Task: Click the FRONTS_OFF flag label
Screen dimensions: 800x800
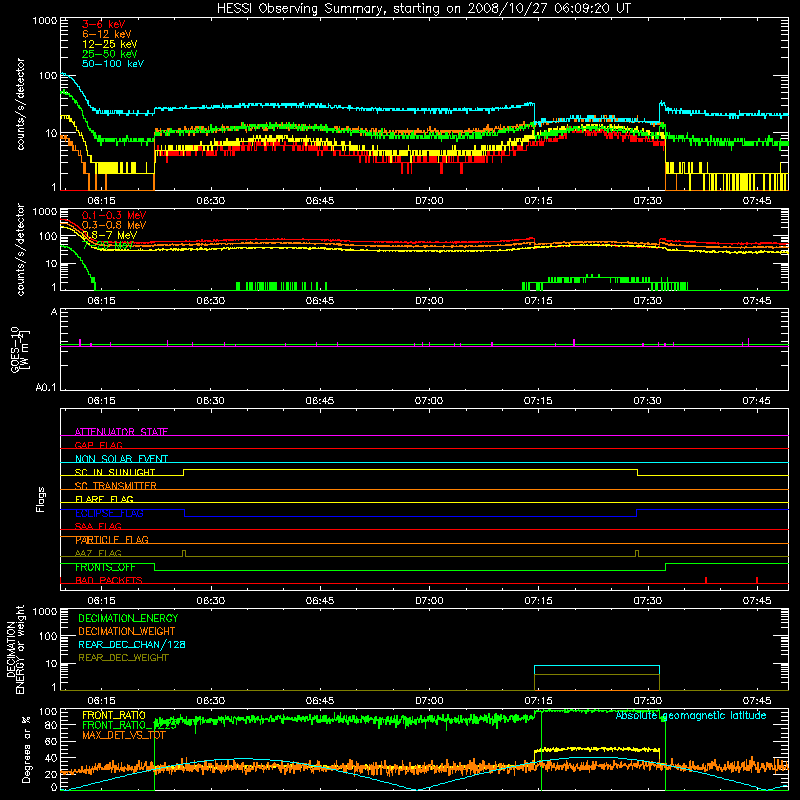Action: (x=105, y=567)
